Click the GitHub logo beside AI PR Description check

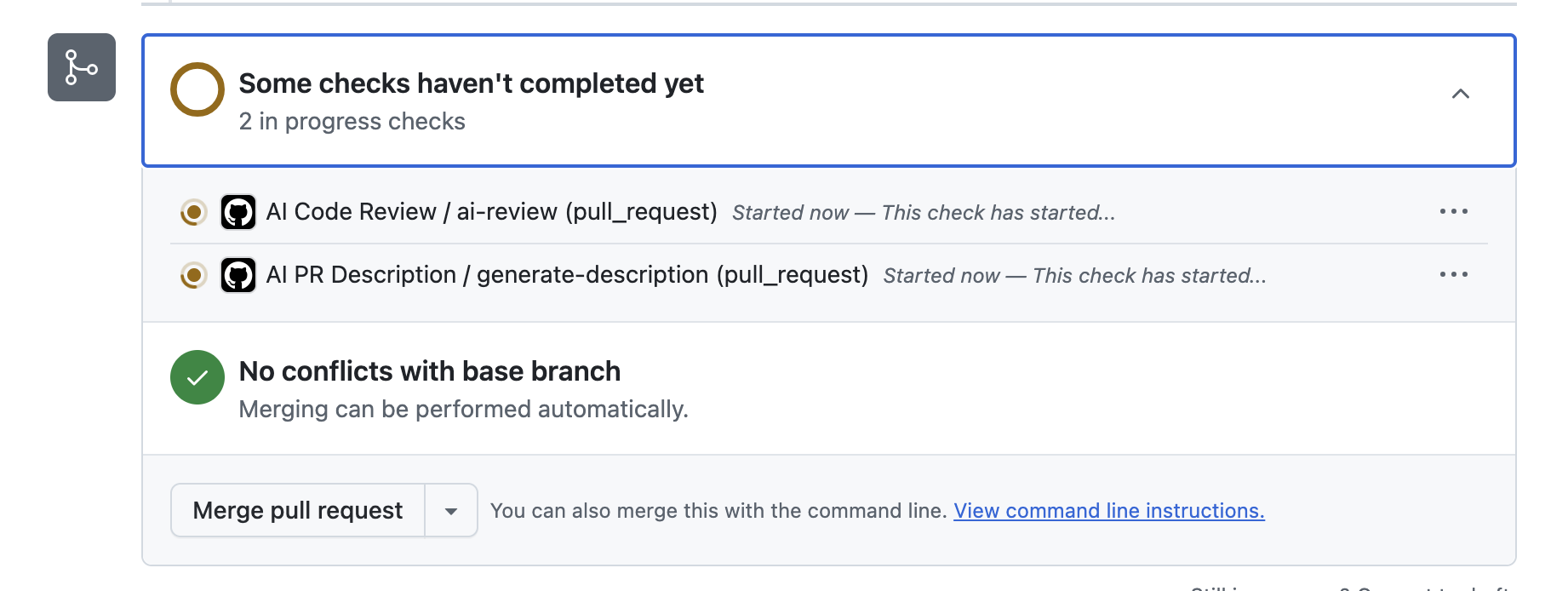[x=238, y=275]
